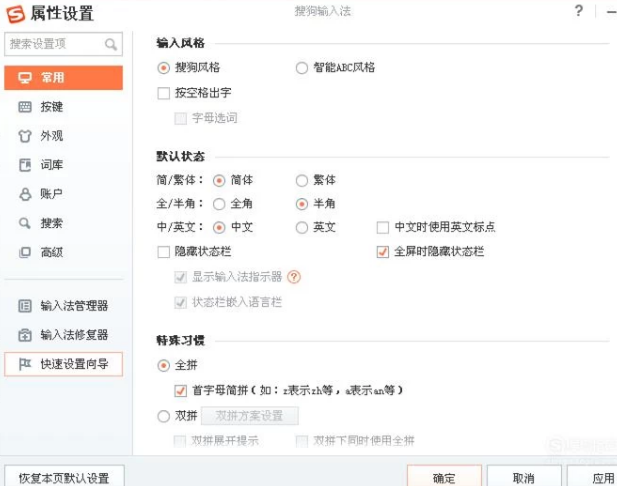Image resolution: width=617 pixels, height=486 pixels.
Task: Click the 搜狗输入法 title text
Action: (x=323, y=11)
